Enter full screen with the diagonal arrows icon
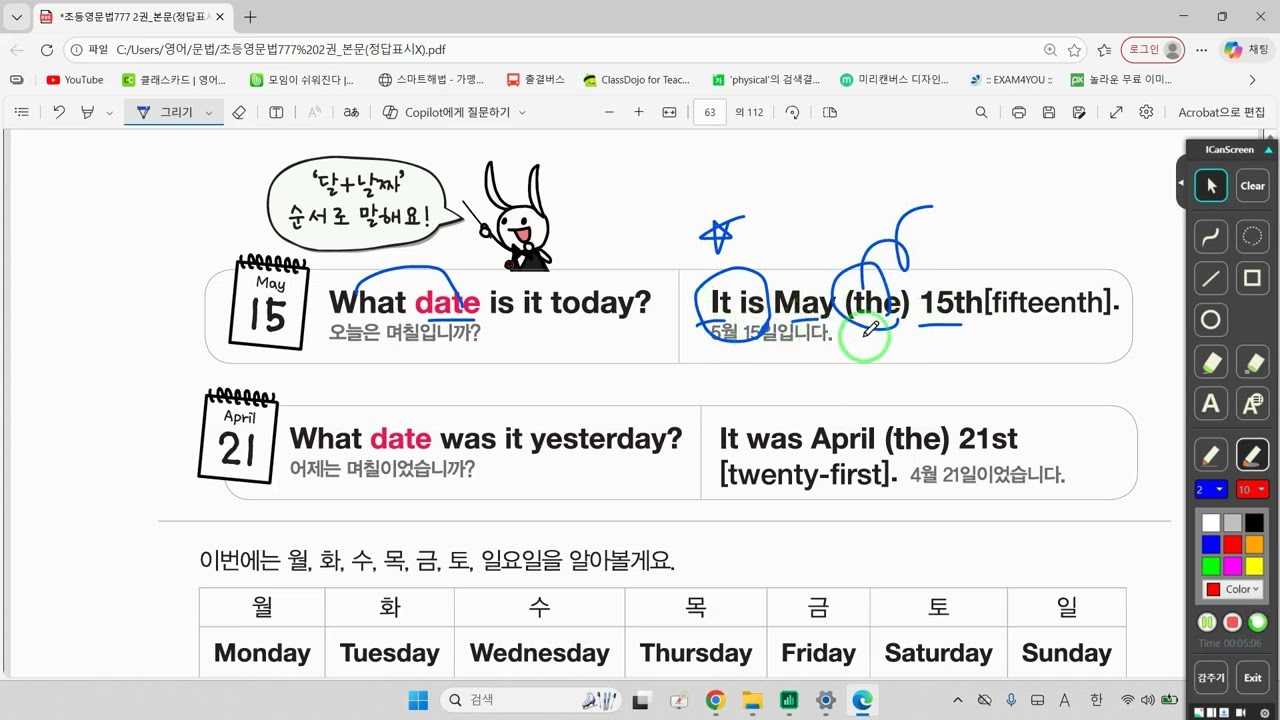1280x720 pixels. (x=1116, y=113)
